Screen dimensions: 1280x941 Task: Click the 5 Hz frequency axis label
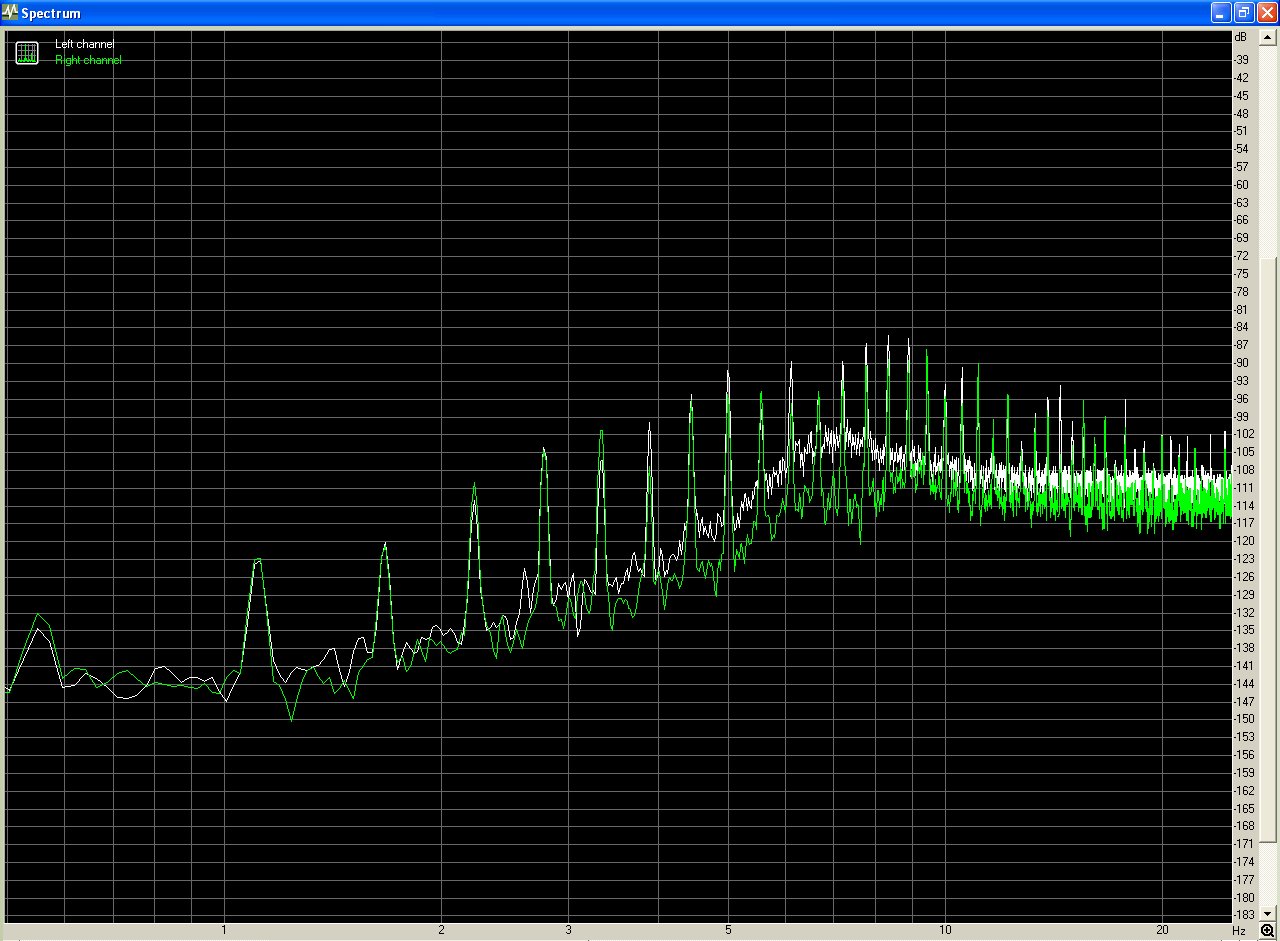pyautogui.click(x=728, y=930)
